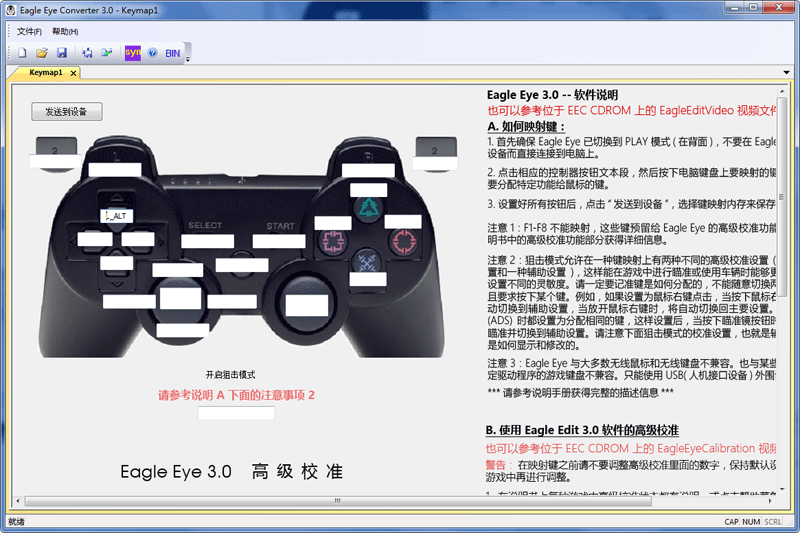Click heading 'A. 如何映射键：'
The image size is (800, 533).
click(x=526, y=126)
